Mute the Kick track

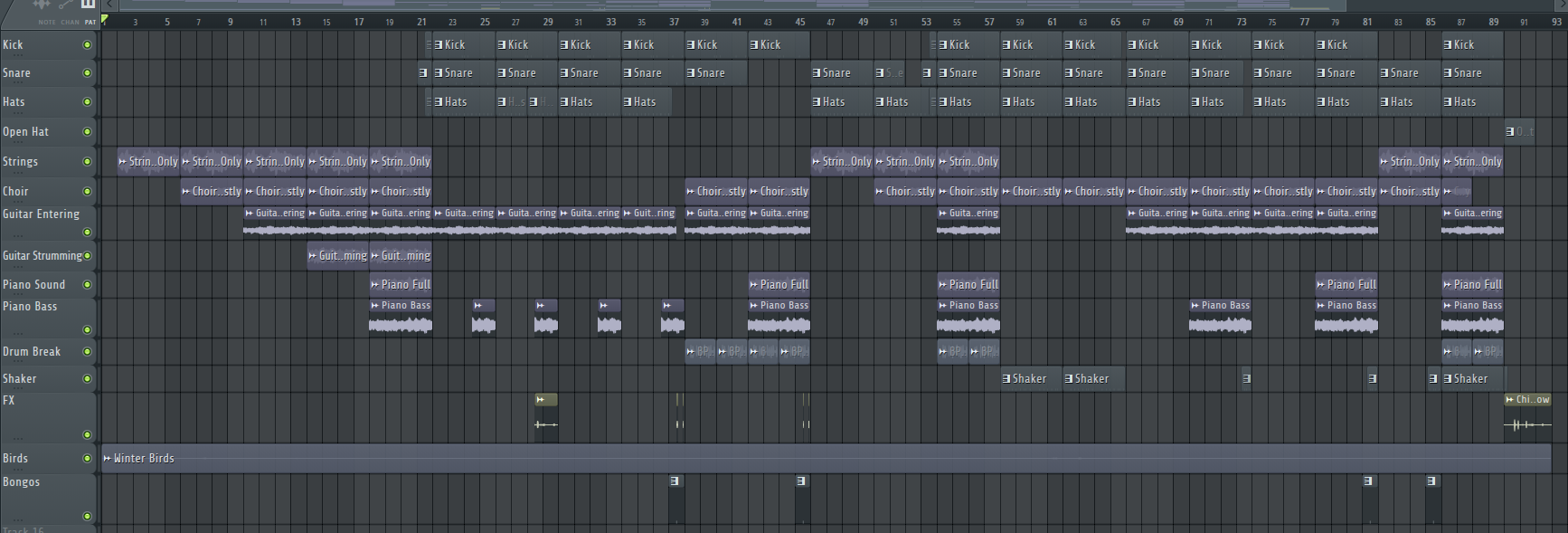pyautogui.click(x=87, y=45)
